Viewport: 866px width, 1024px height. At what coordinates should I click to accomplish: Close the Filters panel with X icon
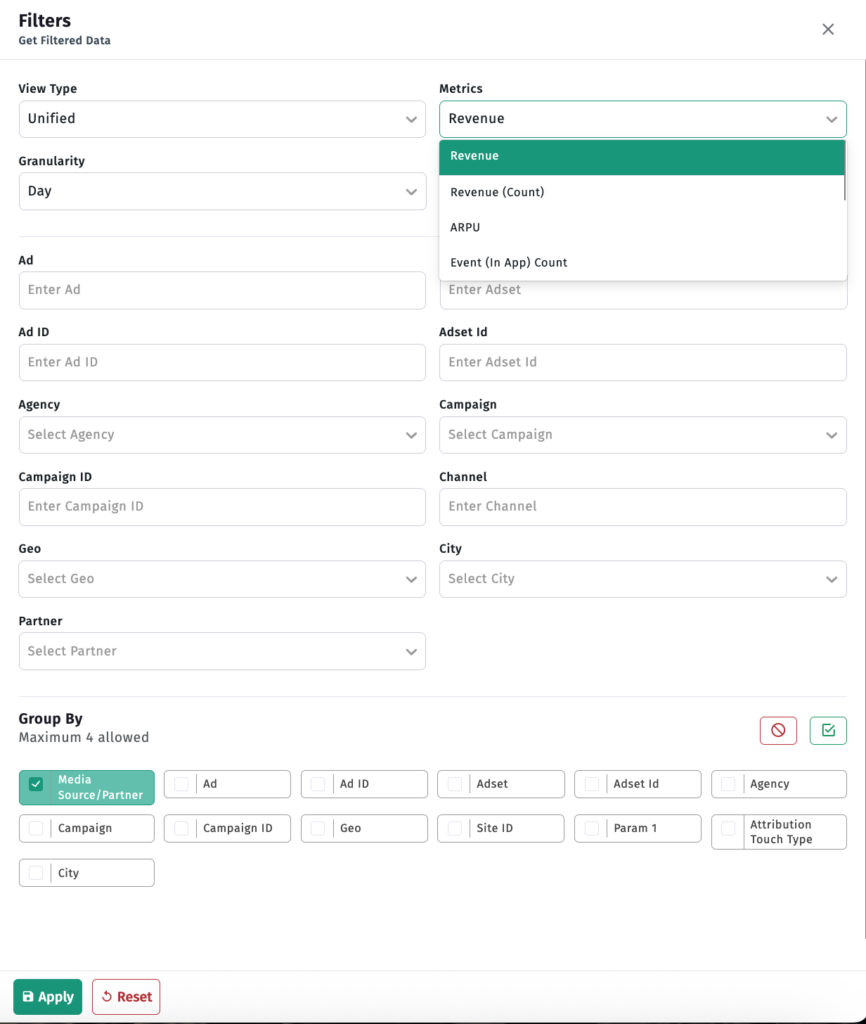click(827, 29)
